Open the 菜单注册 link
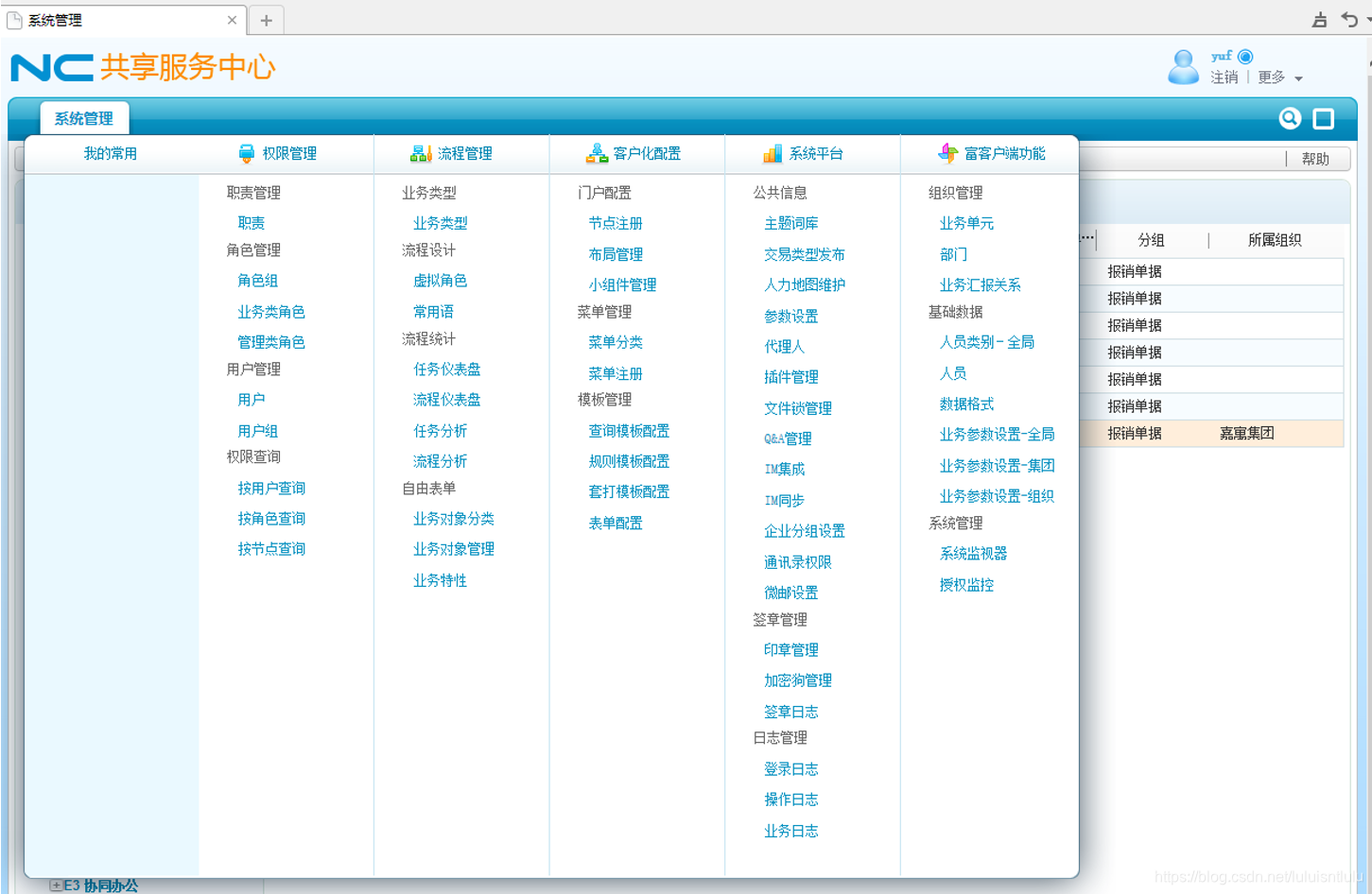The height and width of the screenshot is (894, 1372). pos(616,373)
